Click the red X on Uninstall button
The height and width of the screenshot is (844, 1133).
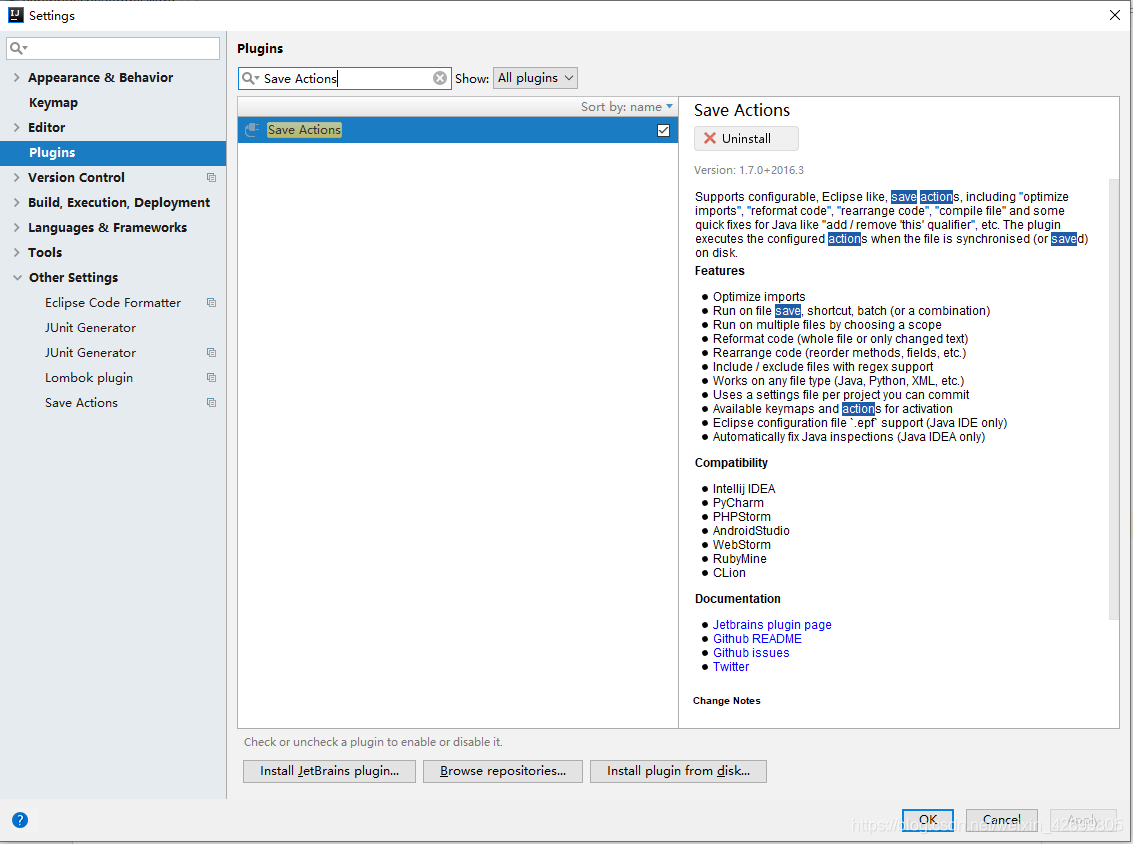point(710,138)
